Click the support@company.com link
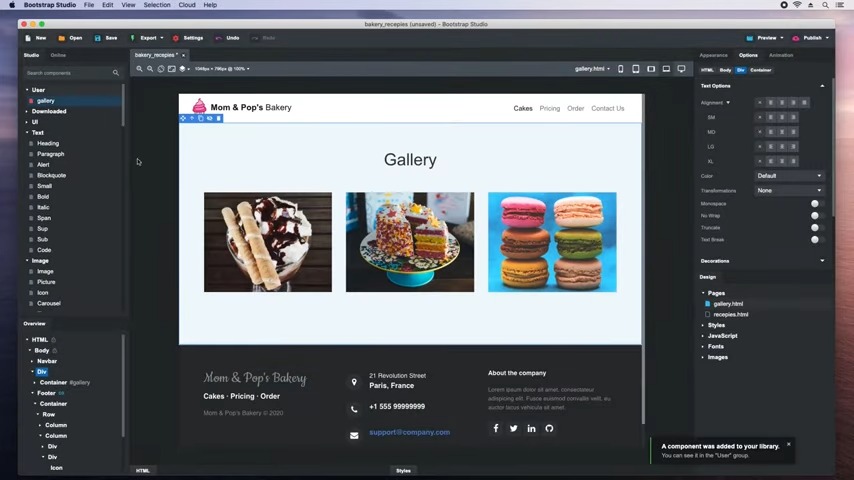Image resolution: width=854 pixels, height=480 pixels. [410, 432]
